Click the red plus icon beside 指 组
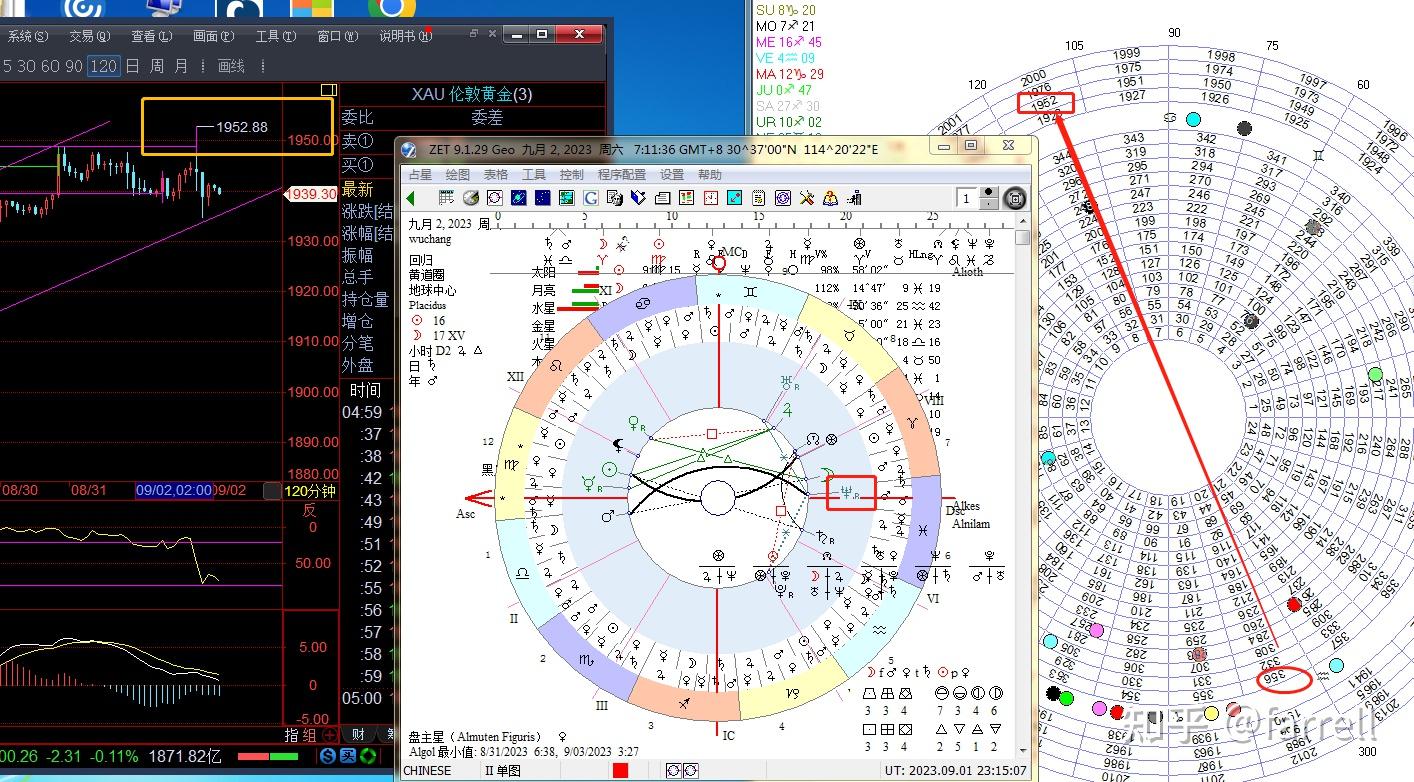 point(329,735)
